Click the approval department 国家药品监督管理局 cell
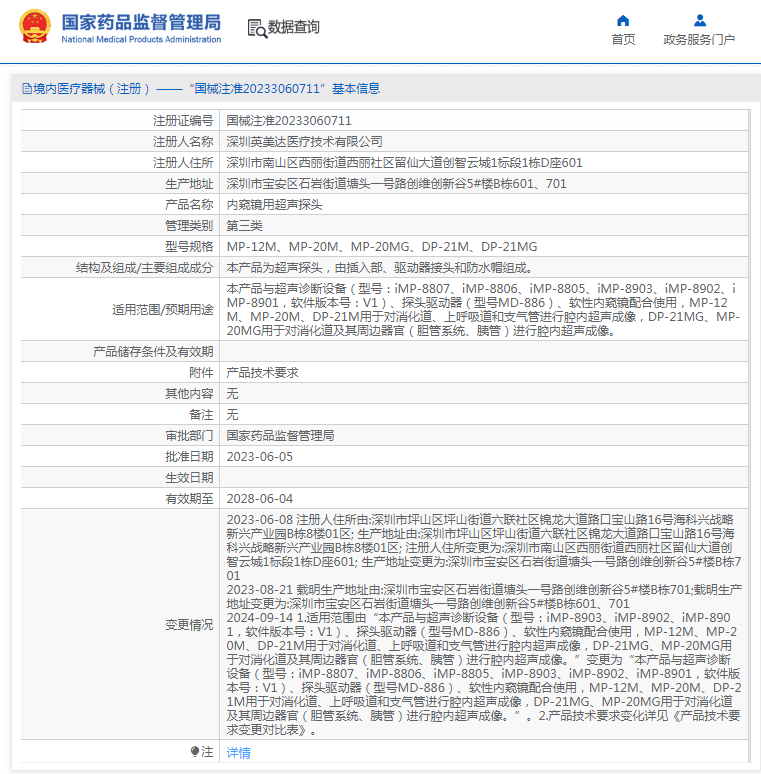This screenshot has height=774, width=761. click(x=280, y=435)
